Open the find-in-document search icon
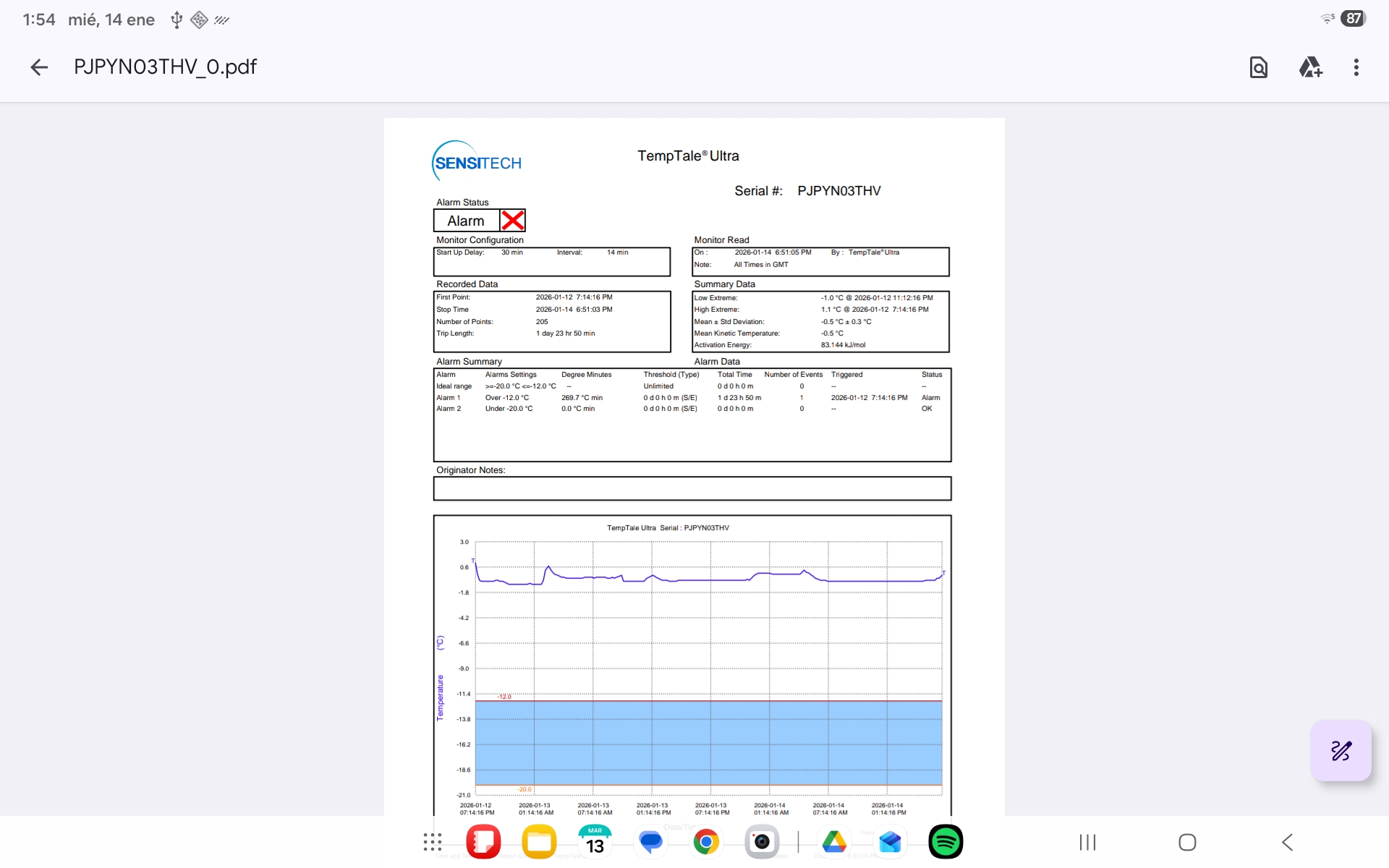 click(x=1258, y=67)
